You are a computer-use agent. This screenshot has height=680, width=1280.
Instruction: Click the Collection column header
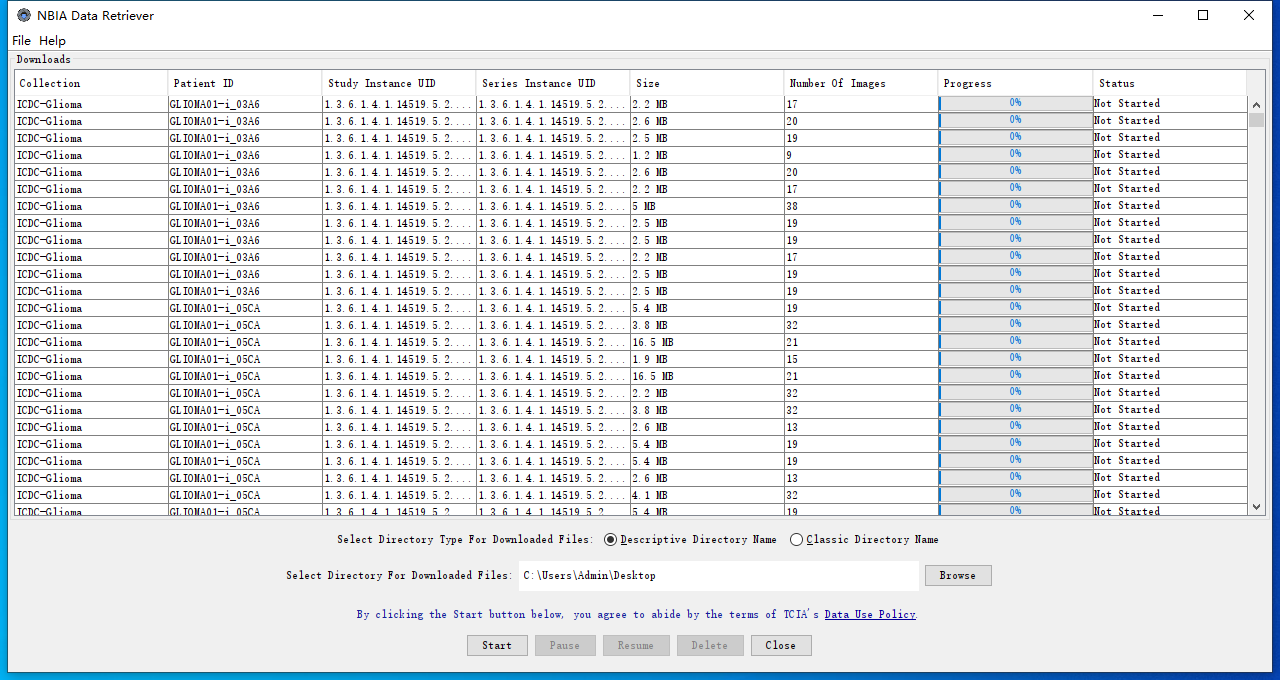pos(91,84)
